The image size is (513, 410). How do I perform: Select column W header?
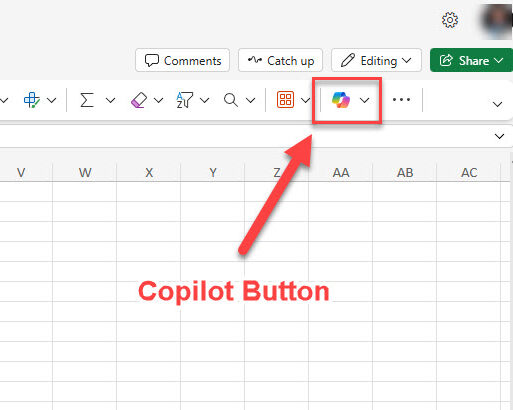click(85, 173)
